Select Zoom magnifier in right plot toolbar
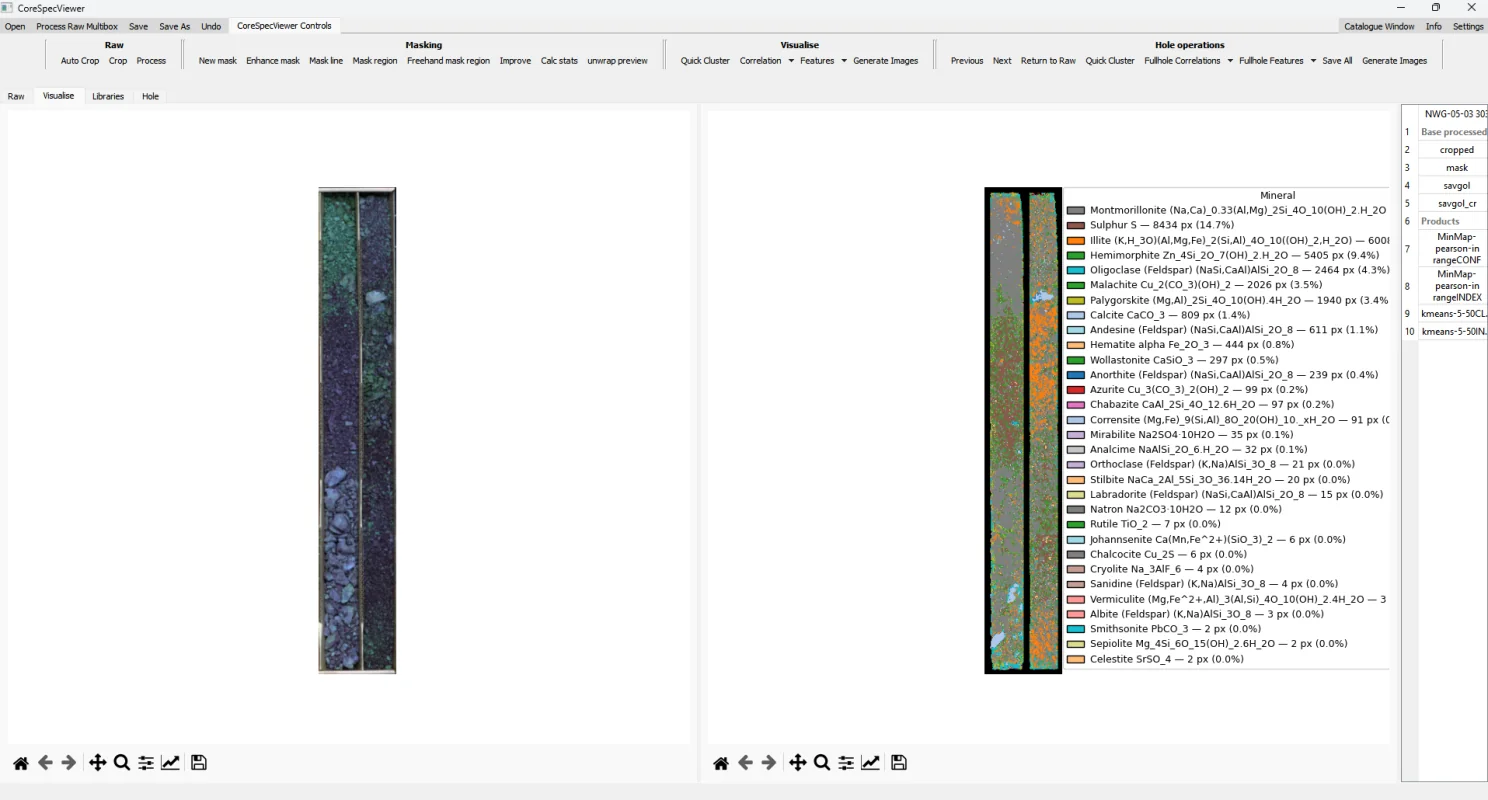Viewport: 1488px width, 800px height. (822, 763)
